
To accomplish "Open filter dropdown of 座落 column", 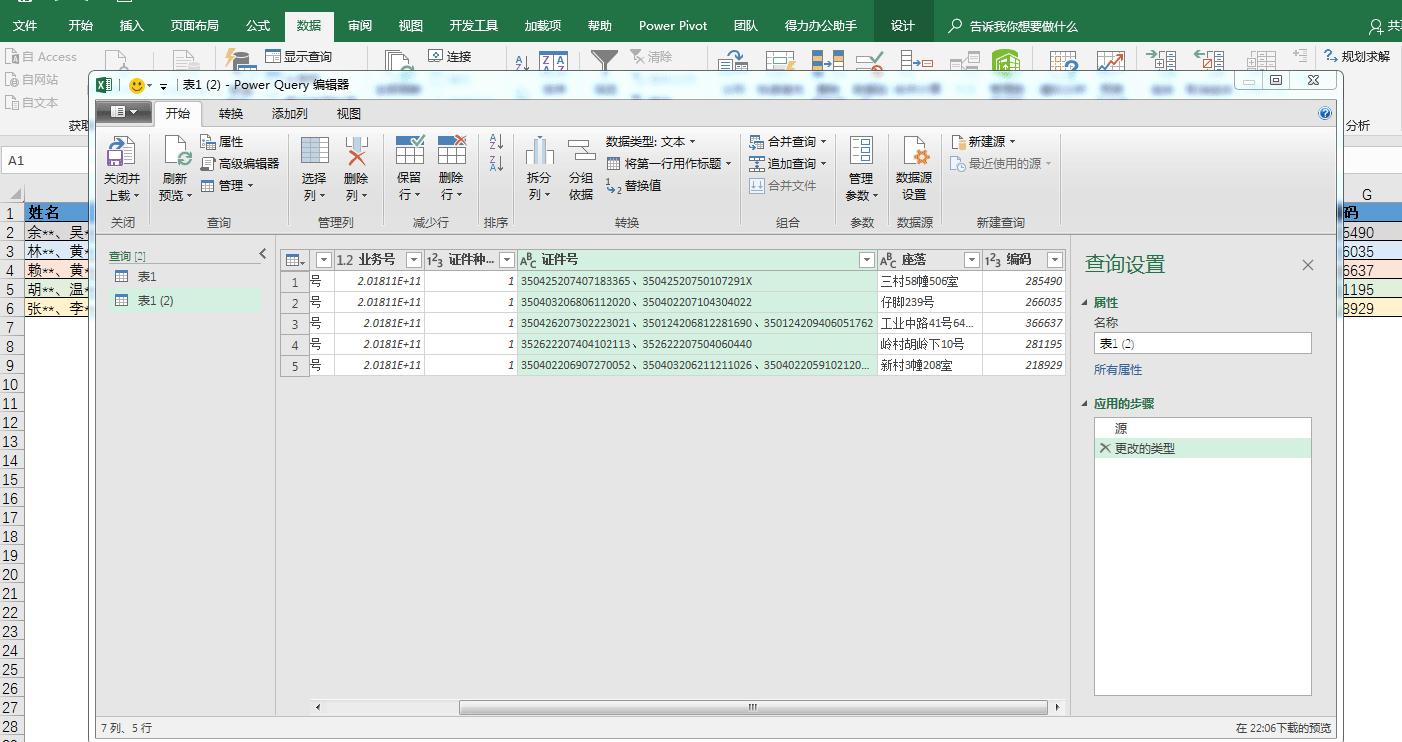I will (x=971, y=260).
